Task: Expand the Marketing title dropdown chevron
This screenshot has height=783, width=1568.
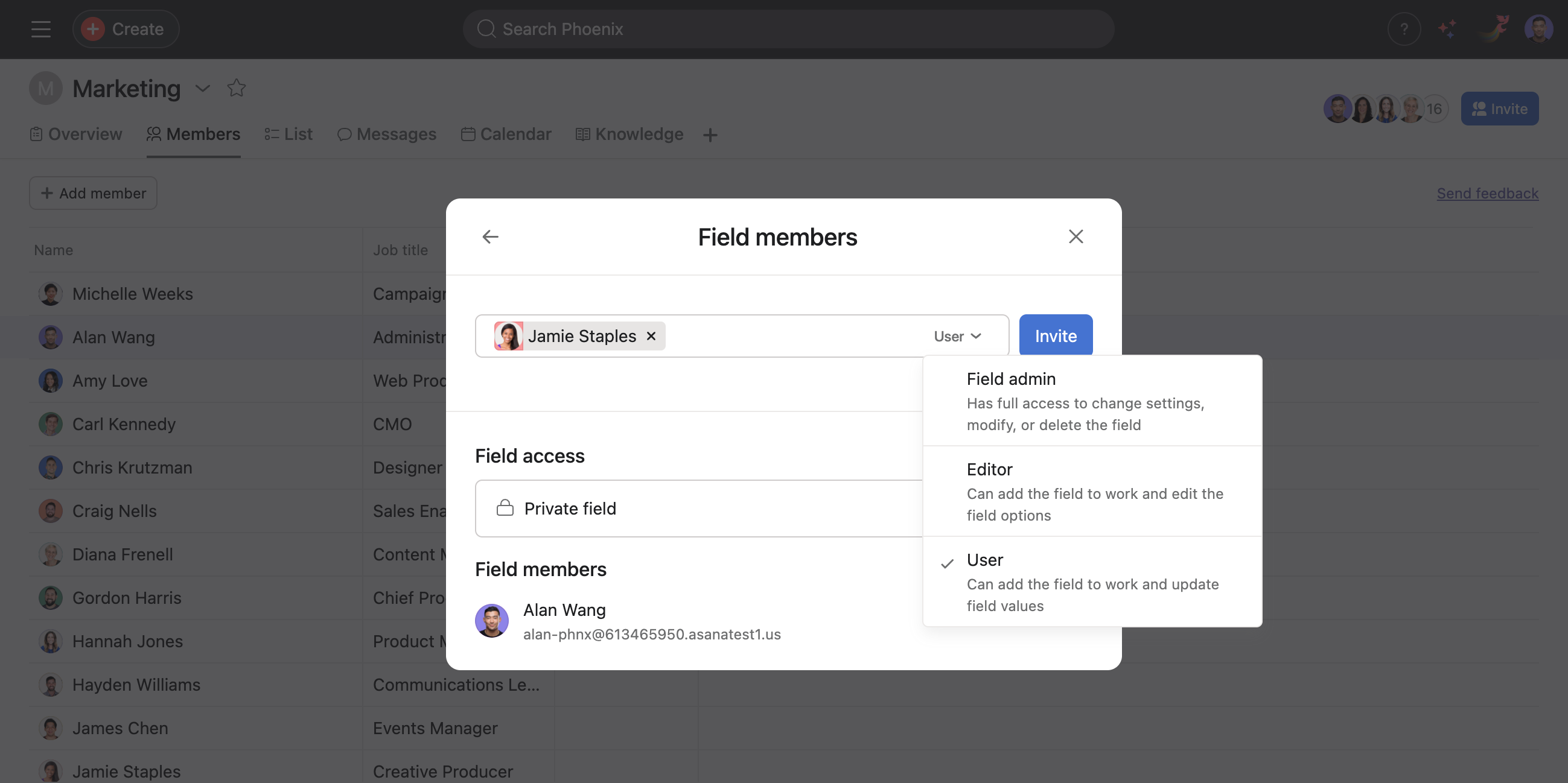Action: 203,88
